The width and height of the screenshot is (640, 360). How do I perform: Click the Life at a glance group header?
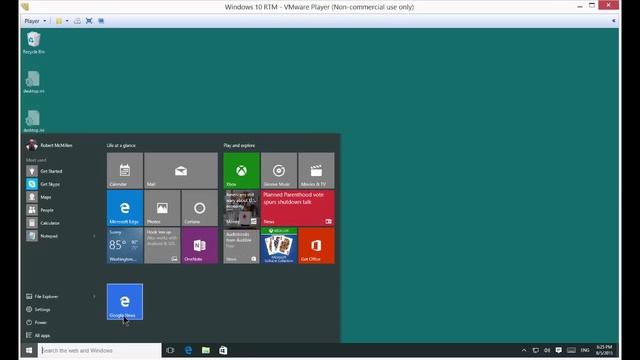(x=121, y=145)
